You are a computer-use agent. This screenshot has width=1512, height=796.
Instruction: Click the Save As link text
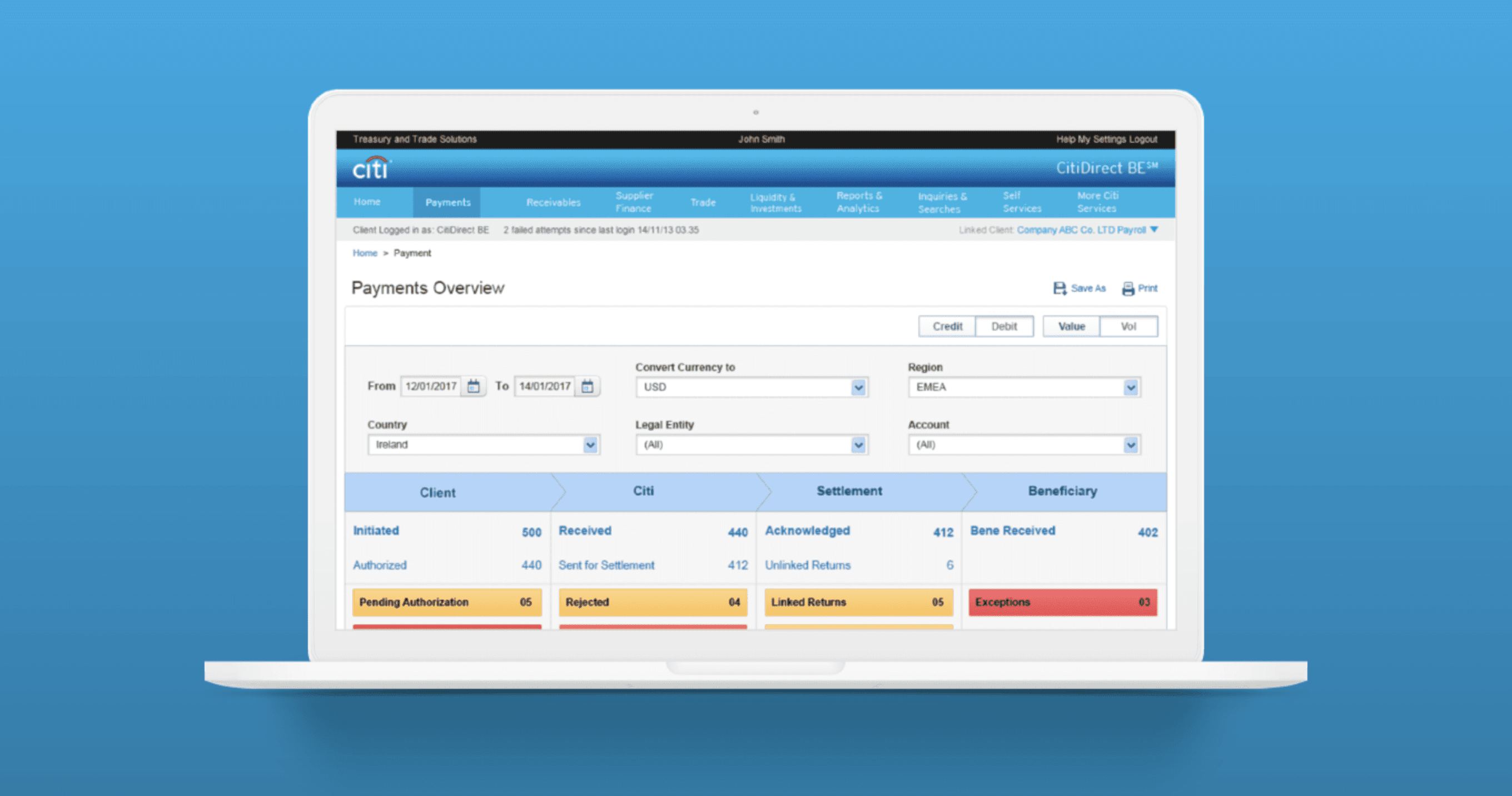point(1088,288)
